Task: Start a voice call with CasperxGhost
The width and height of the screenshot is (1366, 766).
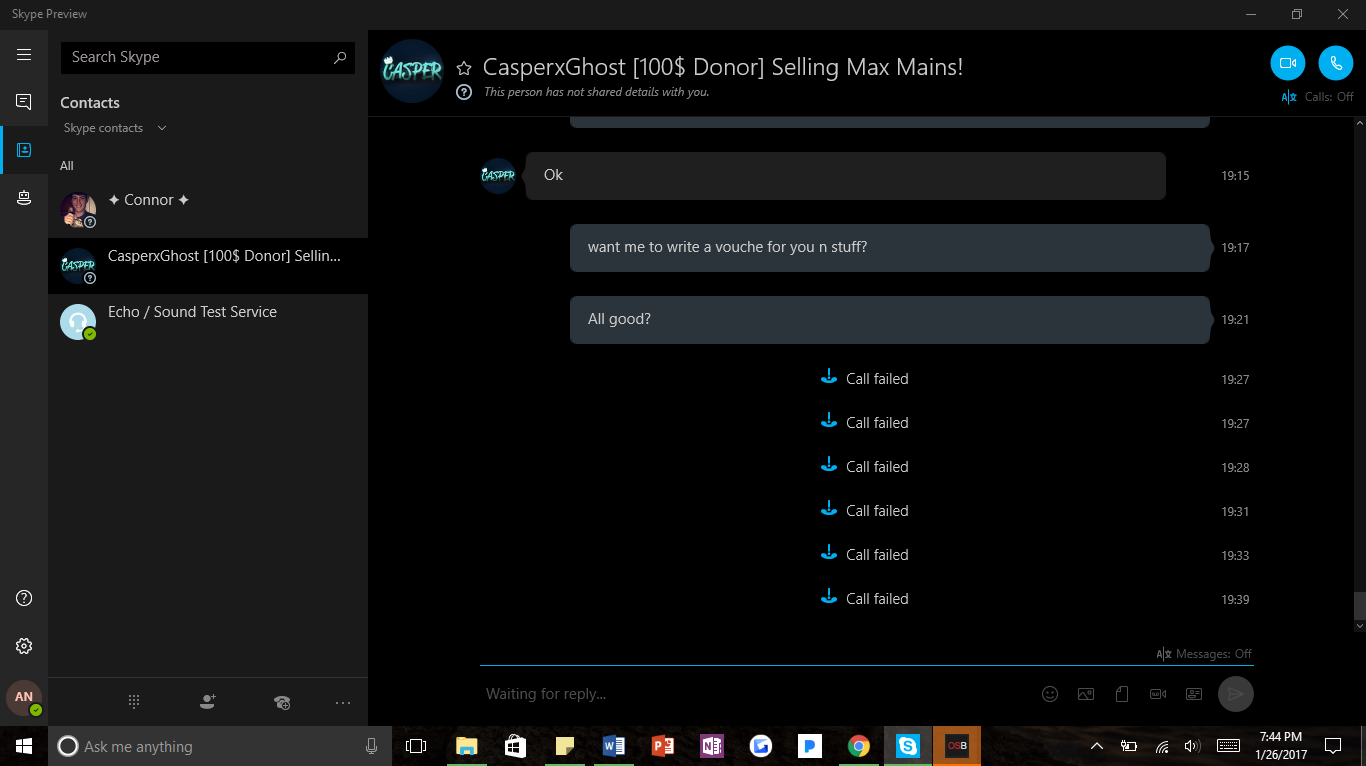Action: (1336, 63)
